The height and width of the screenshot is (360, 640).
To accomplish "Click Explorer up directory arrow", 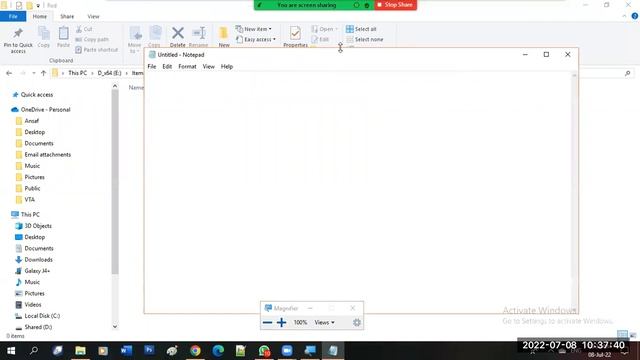I will click(43, 73).
